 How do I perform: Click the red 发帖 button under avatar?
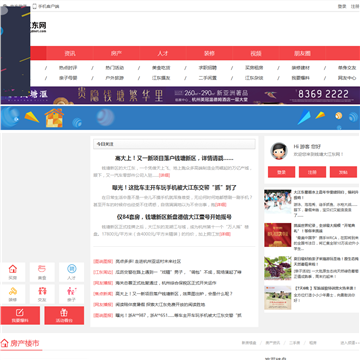343,172
